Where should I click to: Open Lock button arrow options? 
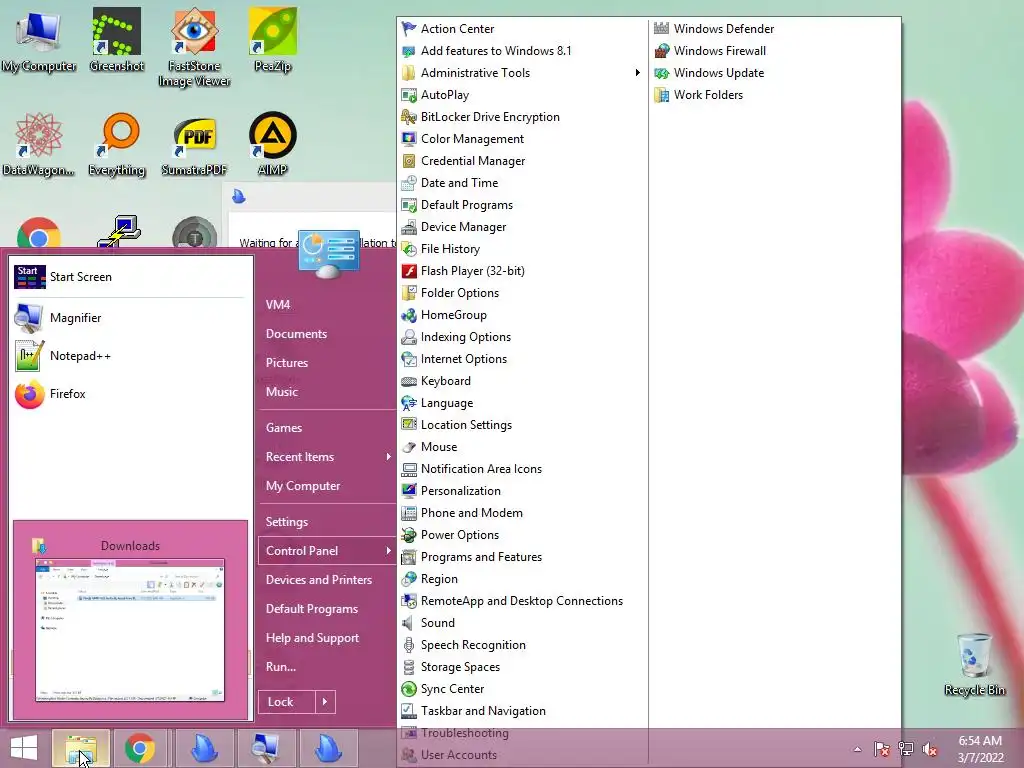click(325, 702)
